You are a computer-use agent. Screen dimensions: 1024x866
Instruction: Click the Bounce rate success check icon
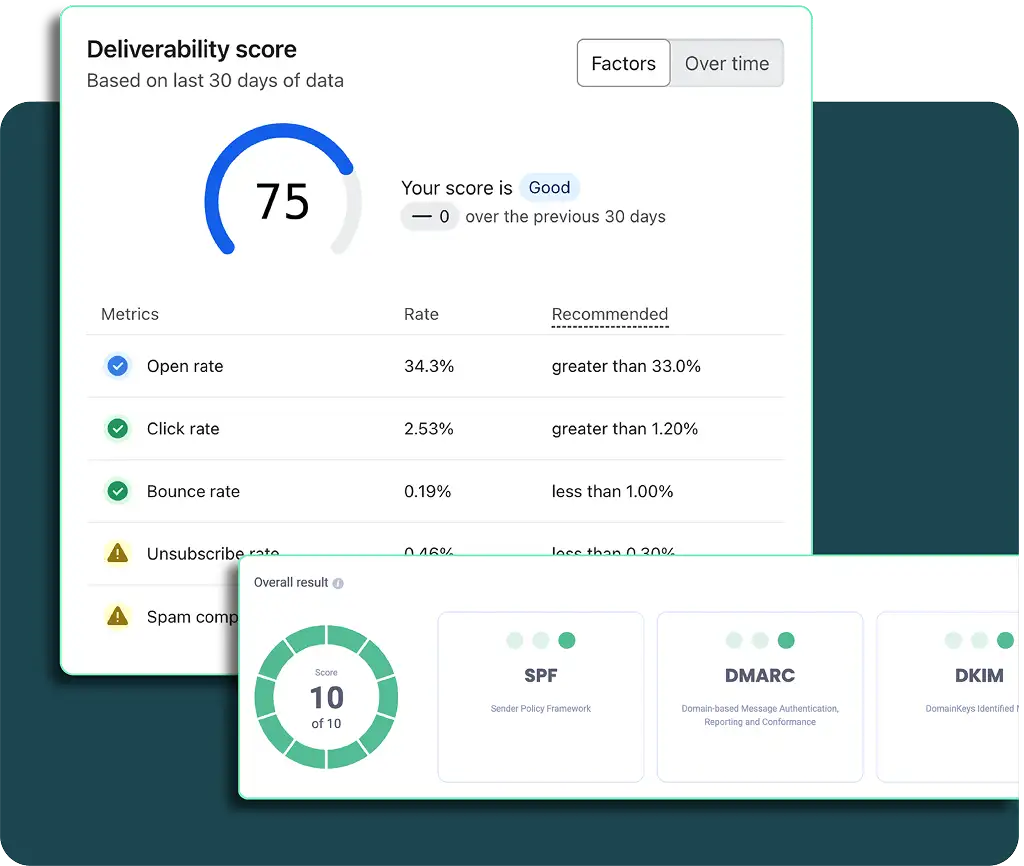118,491
